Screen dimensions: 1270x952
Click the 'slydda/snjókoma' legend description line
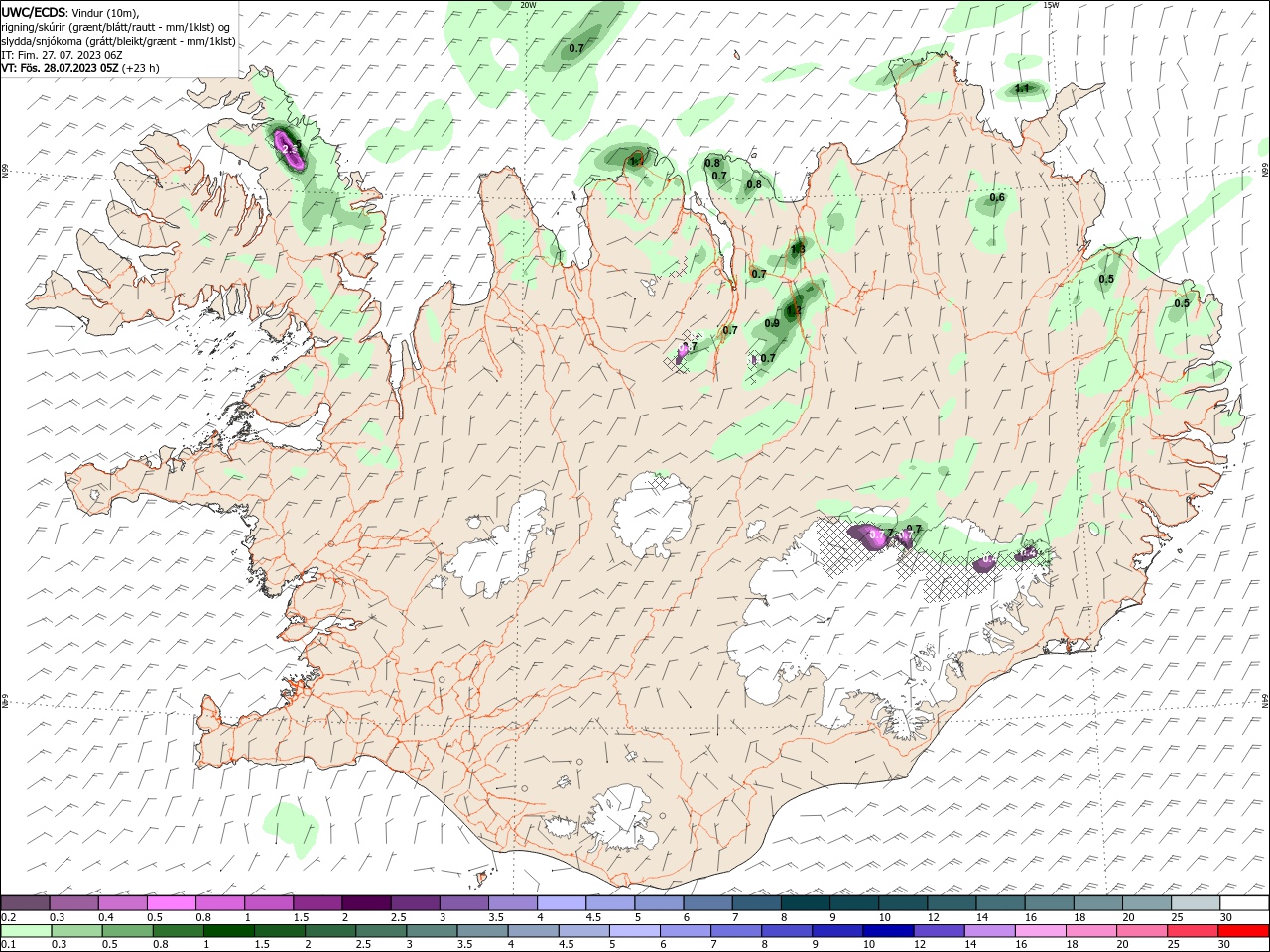[118, 41]
